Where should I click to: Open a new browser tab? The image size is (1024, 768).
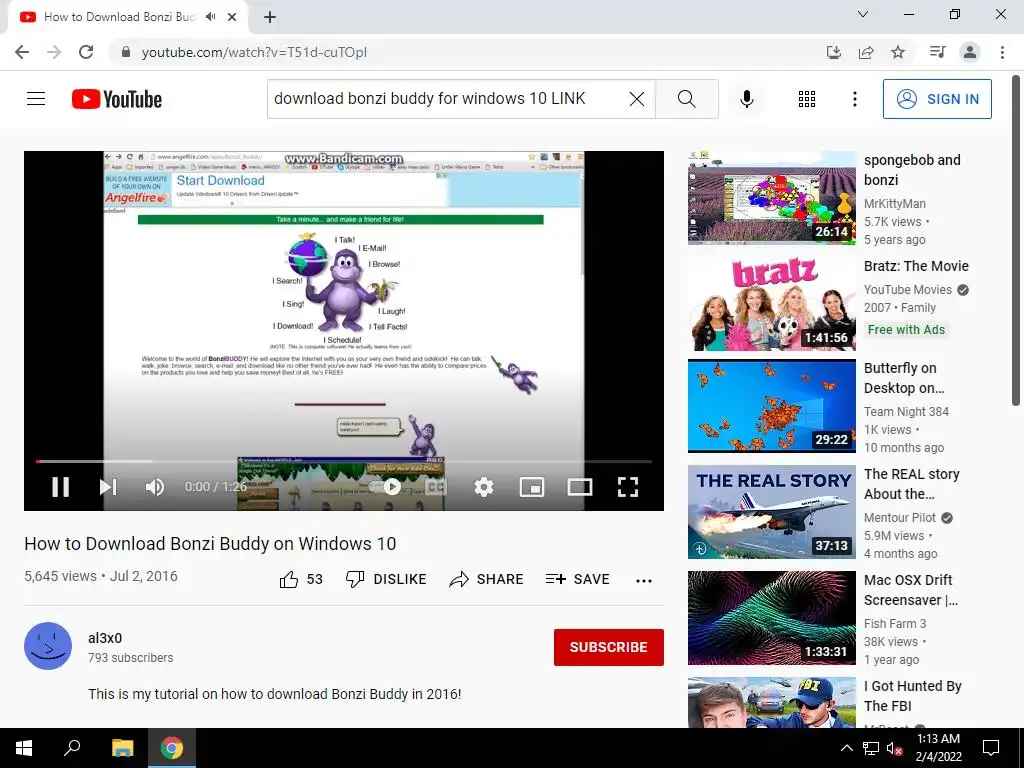tap(270, 17)
